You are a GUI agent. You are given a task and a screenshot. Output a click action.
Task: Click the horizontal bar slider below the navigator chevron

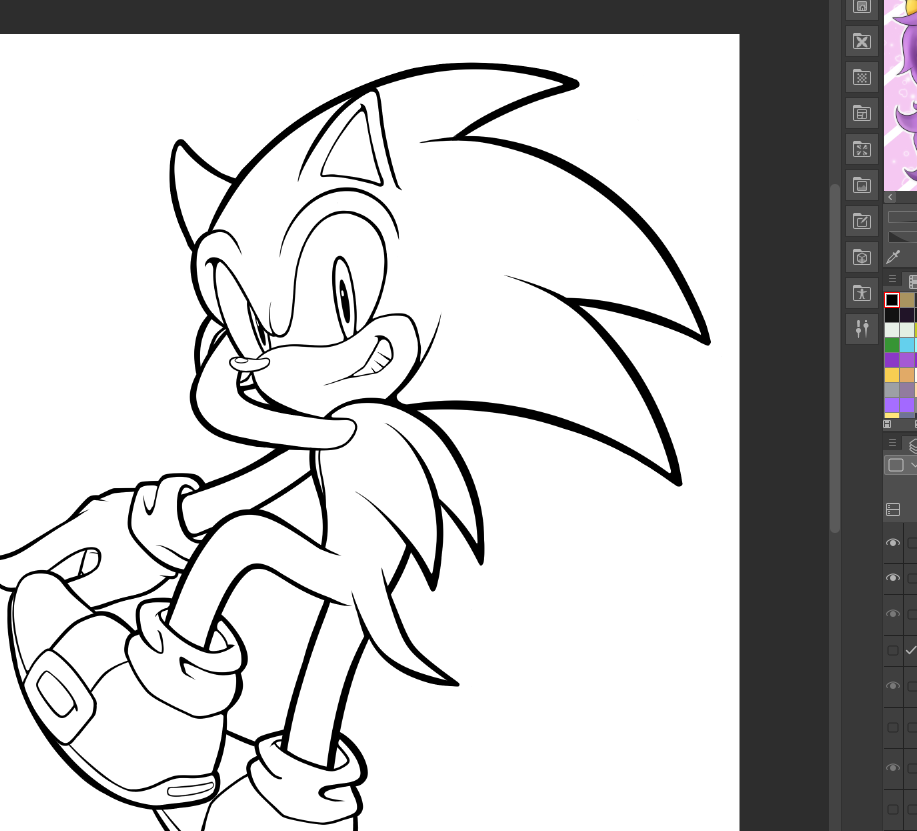tap(902, 217)
